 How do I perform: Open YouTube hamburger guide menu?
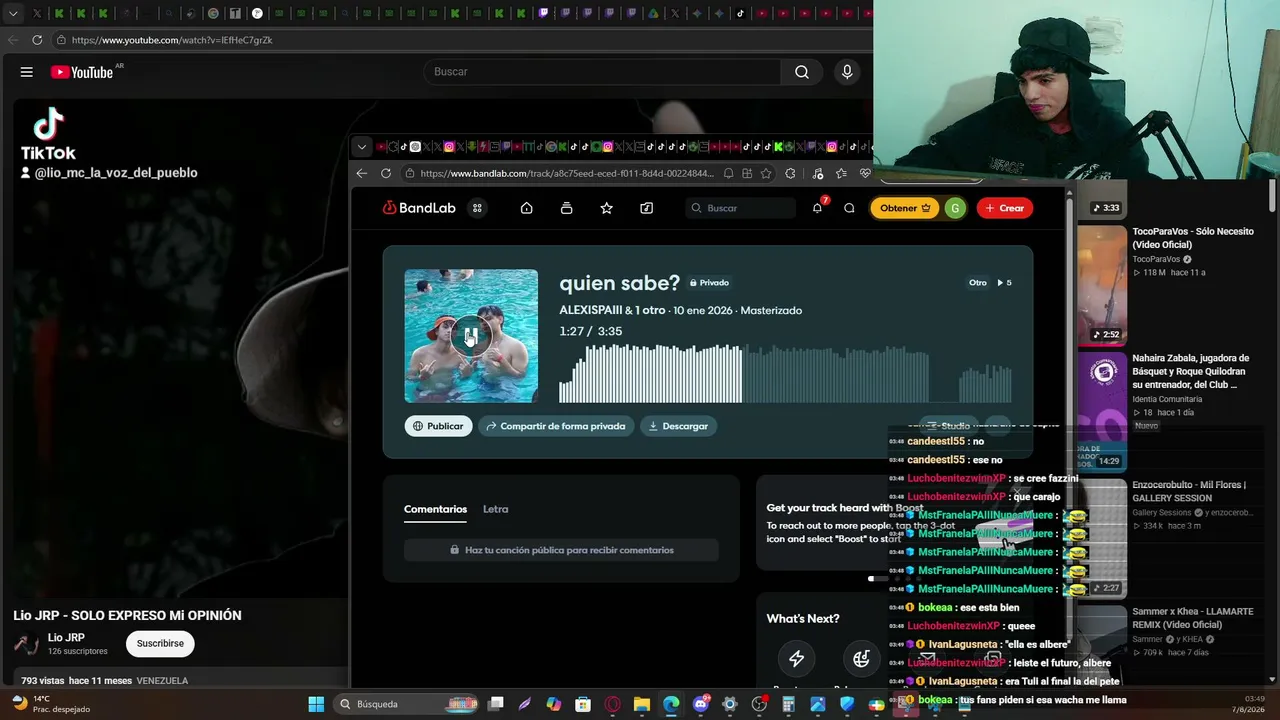click(27, 72)
